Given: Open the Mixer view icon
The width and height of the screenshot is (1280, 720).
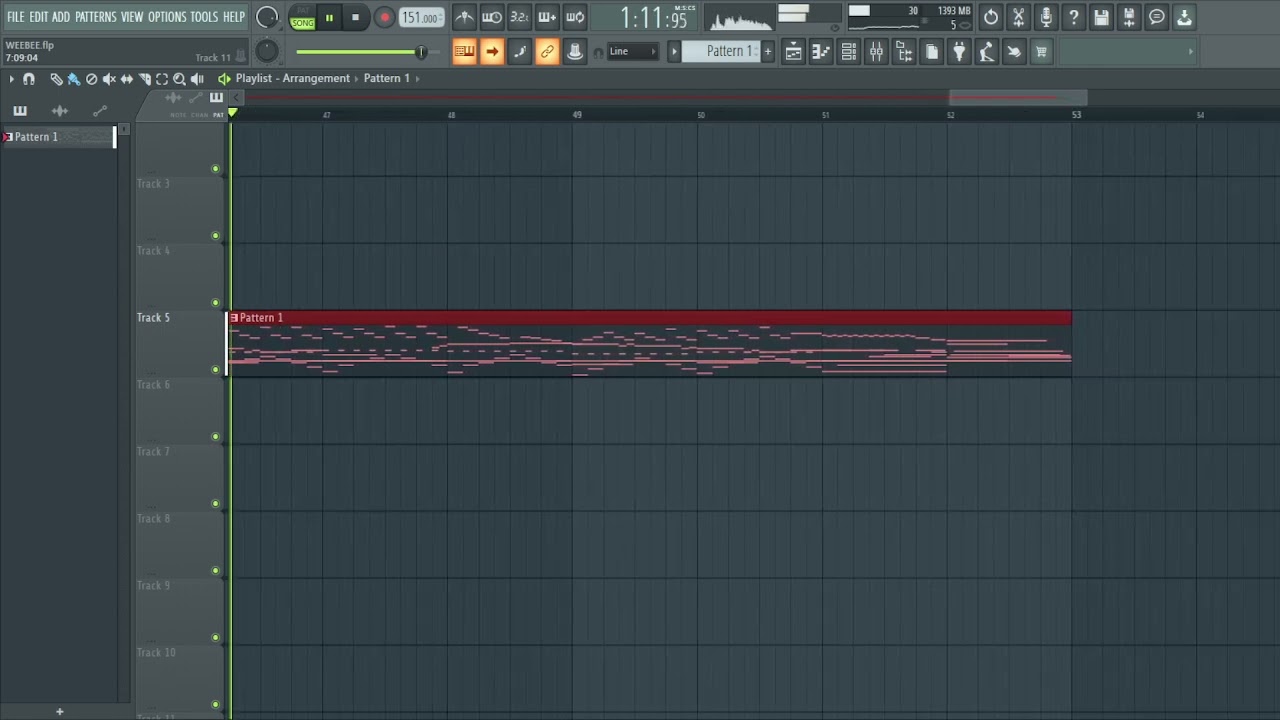Looking at the screenshot, I should point(876,52).
